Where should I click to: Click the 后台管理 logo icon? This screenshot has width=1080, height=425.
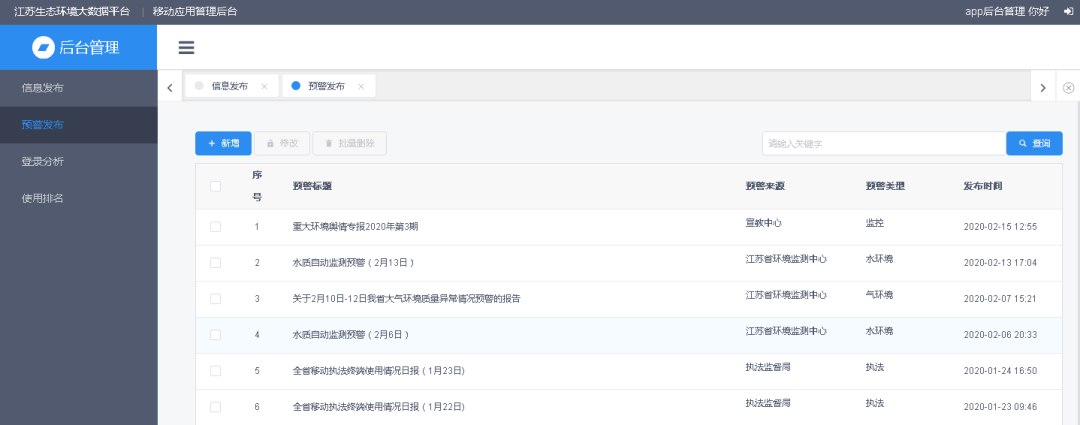coord(43,48)
